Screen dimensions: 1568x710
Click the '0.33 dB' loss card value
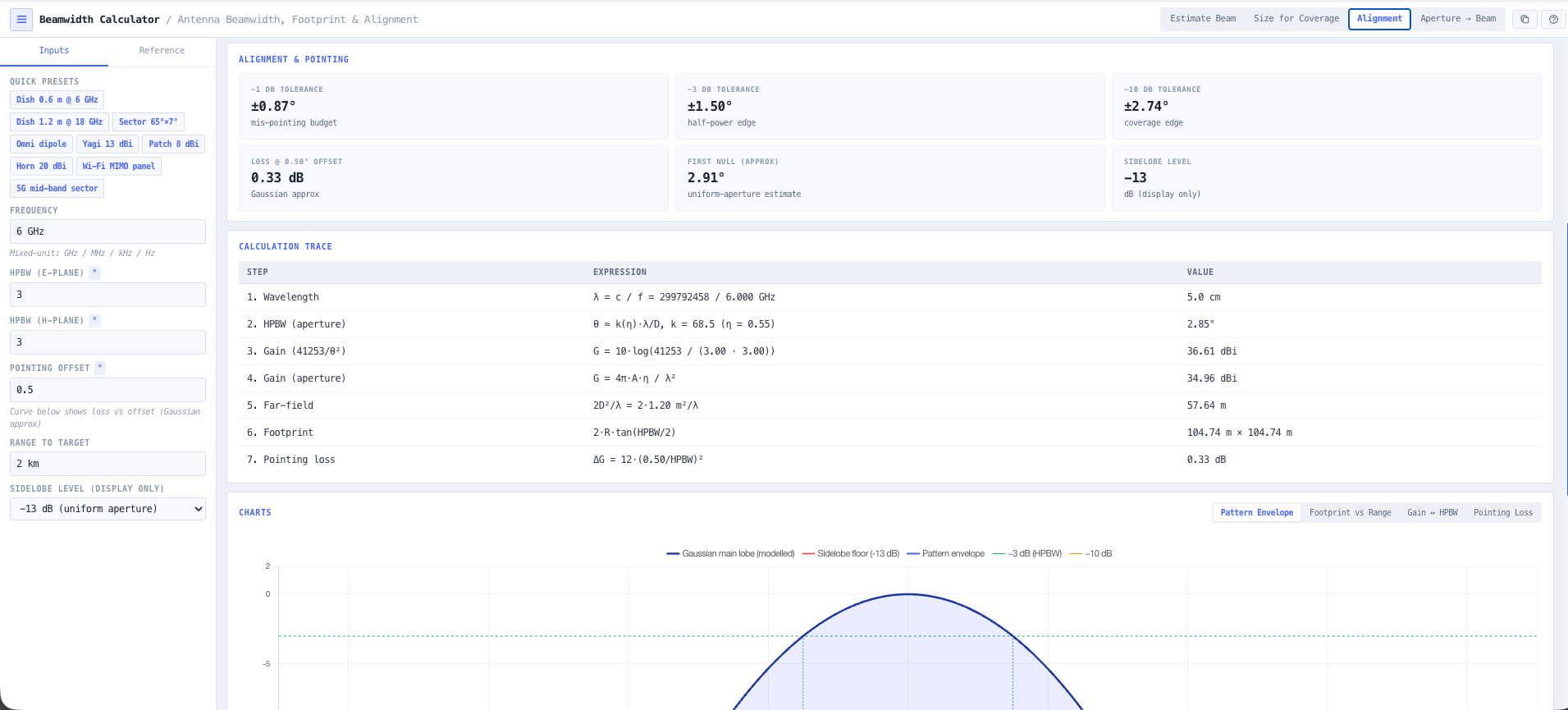pos(277,178)
